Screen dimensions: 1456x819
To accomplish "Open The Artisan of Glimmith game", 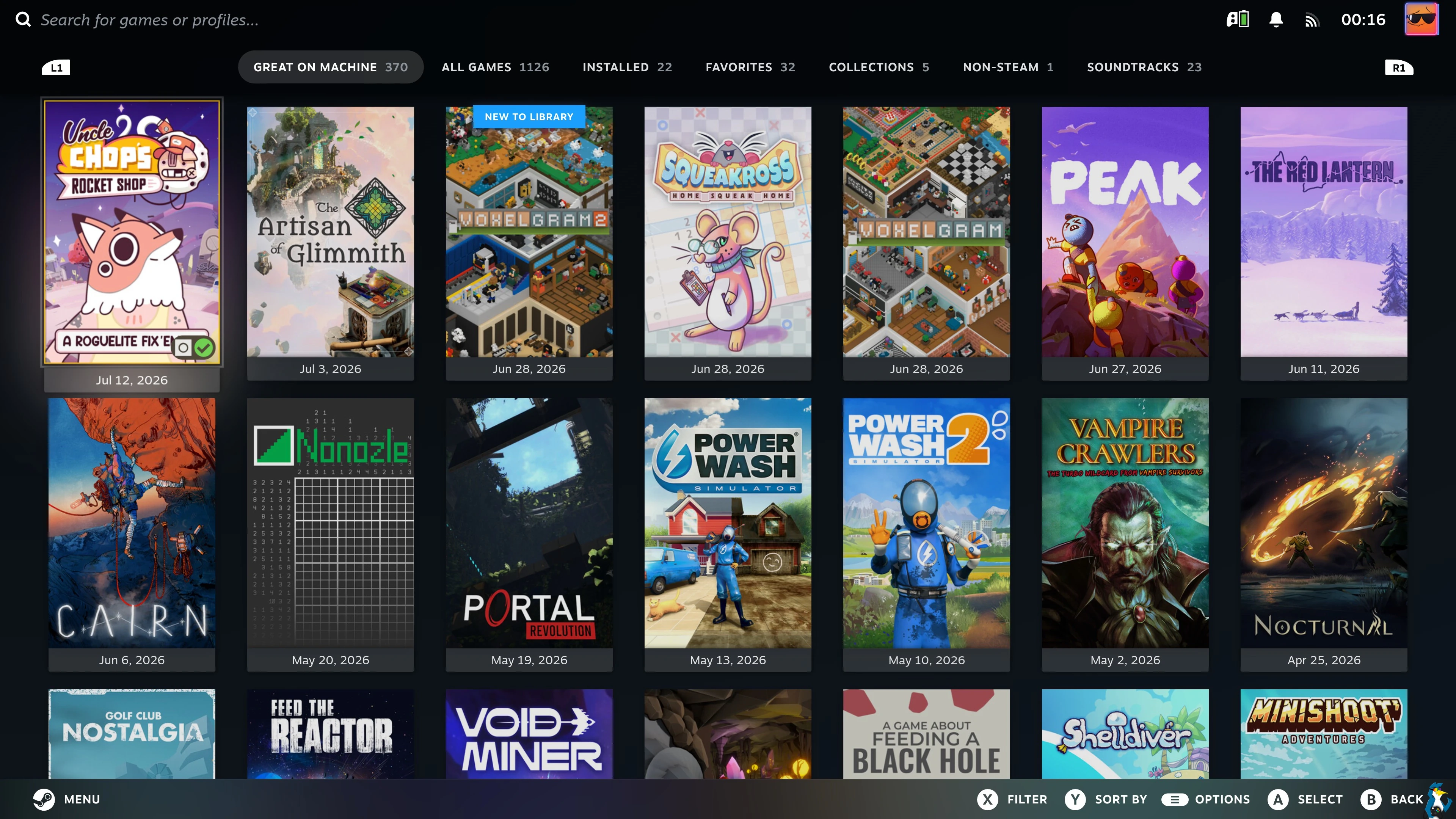I will (x=331, y=232).
